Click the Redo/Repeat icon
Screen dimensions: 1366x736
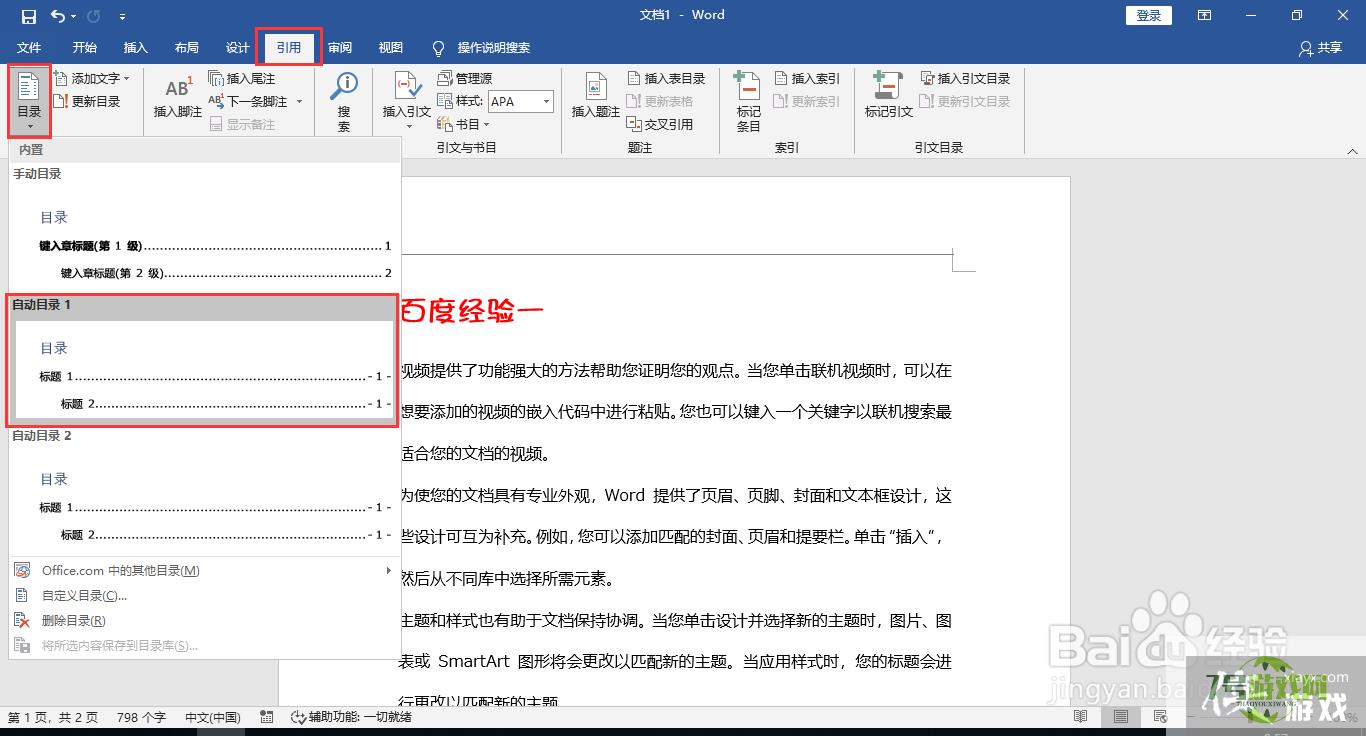[x=94, y=16]
